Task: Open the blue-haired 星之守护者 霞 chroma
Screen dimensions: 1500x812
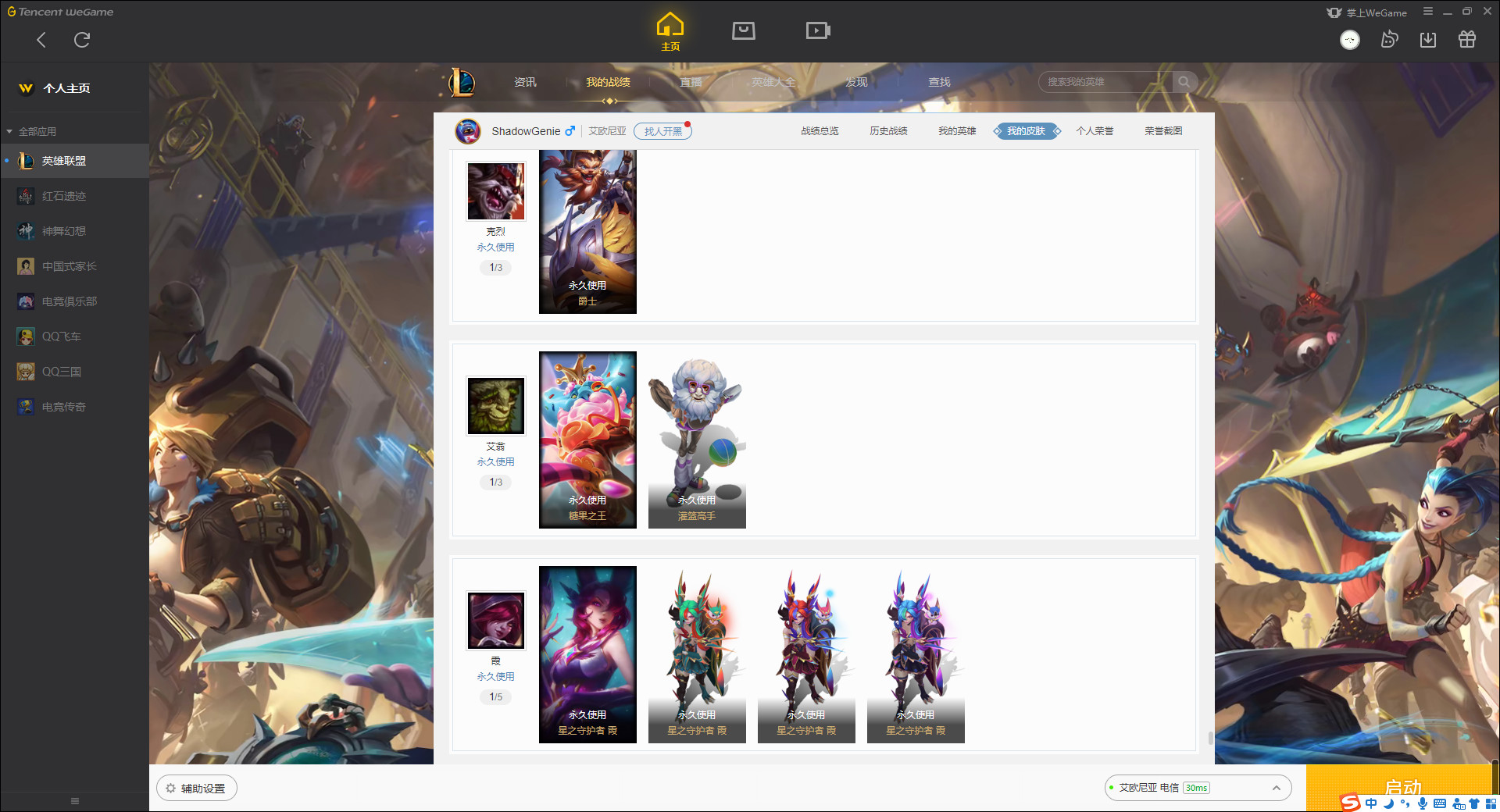Action: 916,654
